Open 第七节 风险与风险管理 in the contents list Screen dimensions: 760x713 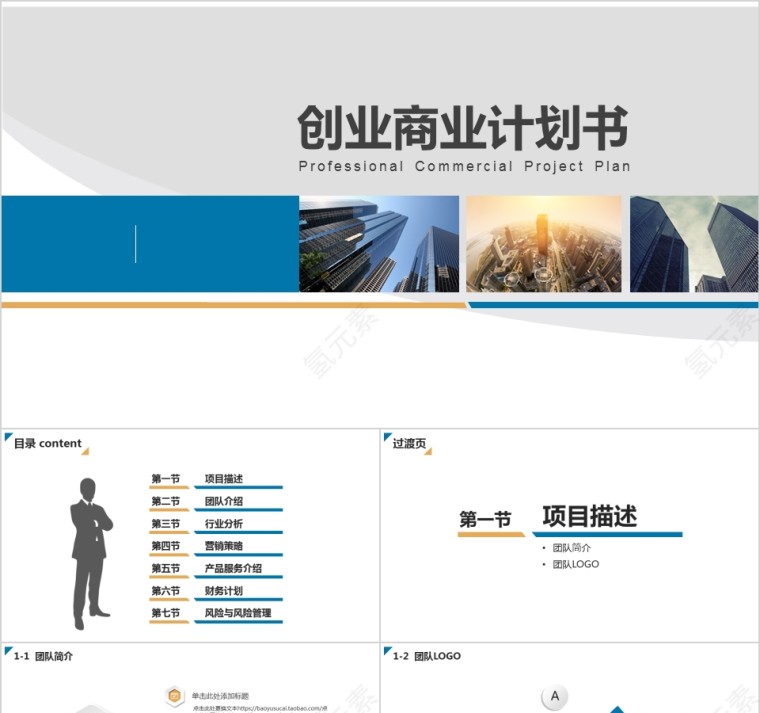coord(216,613)
